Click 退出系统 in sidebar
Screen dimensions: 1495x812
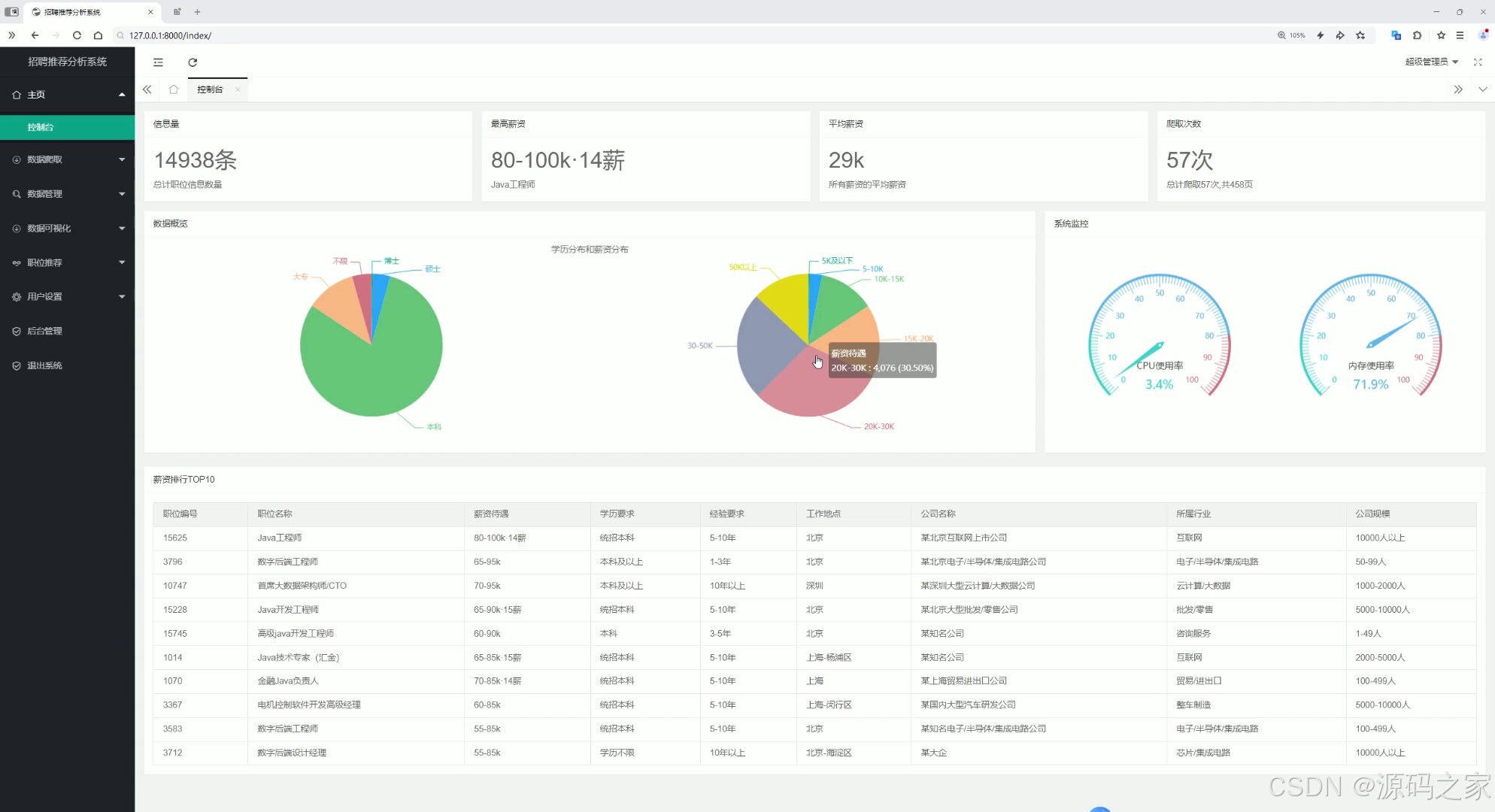click(x=45, y=365)
